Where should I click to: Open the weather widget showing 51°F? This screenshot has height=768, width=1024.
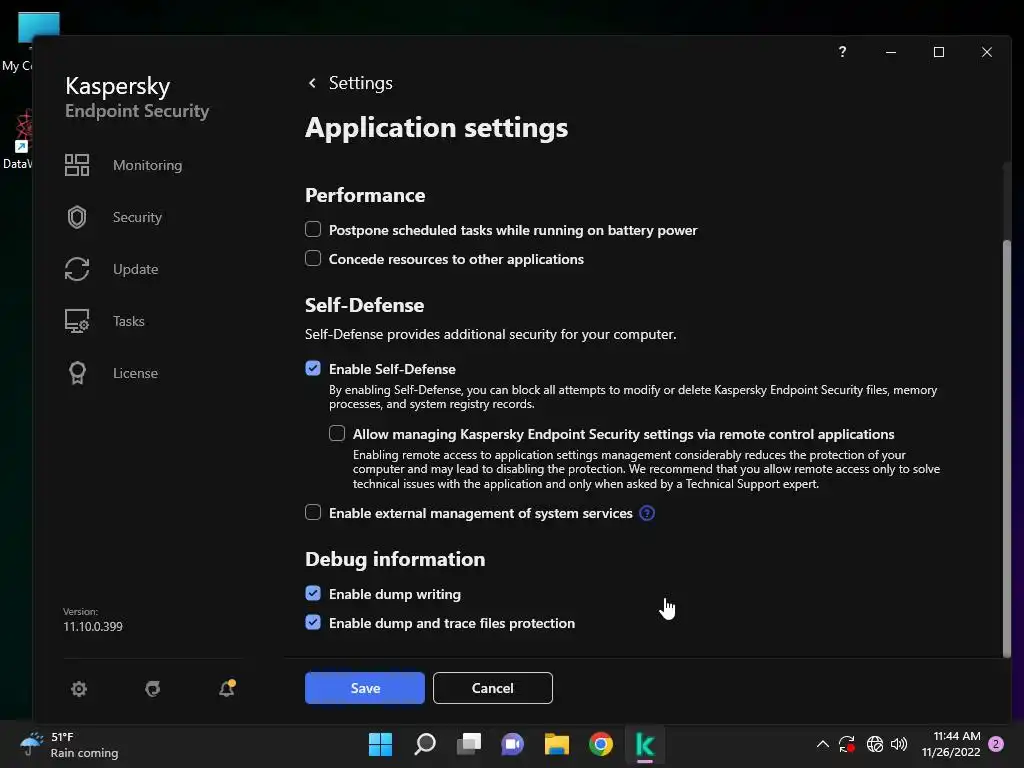tap(69, 744)
